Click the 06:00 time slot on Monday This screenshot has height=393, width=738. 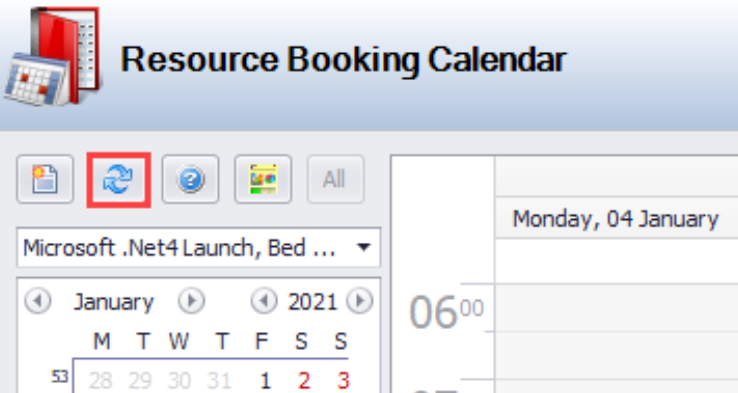coord(616,307)
